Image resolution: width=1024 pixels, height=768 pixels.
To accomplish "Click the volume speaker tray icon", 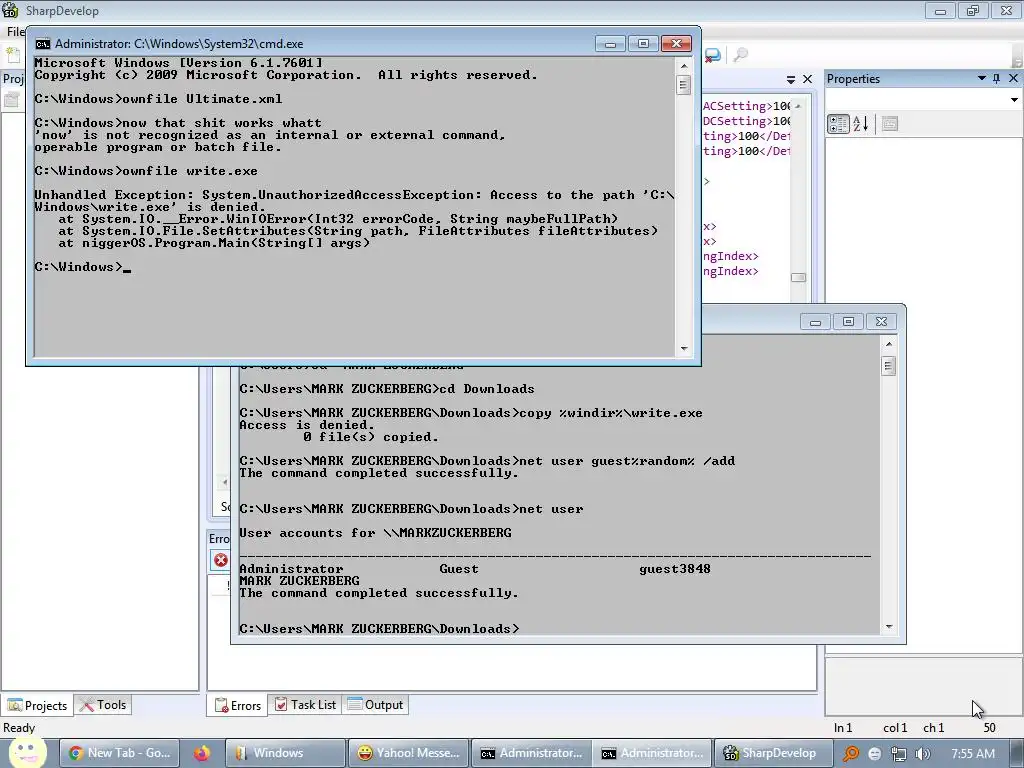I will [923, 754].
